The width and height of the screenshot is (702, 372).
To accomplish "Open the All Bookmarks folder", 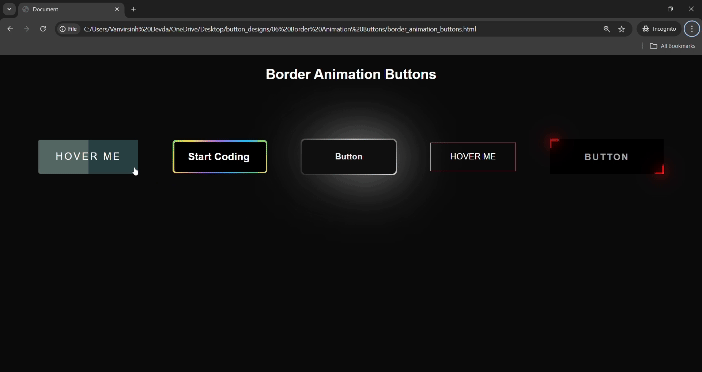I will [672, 46].
